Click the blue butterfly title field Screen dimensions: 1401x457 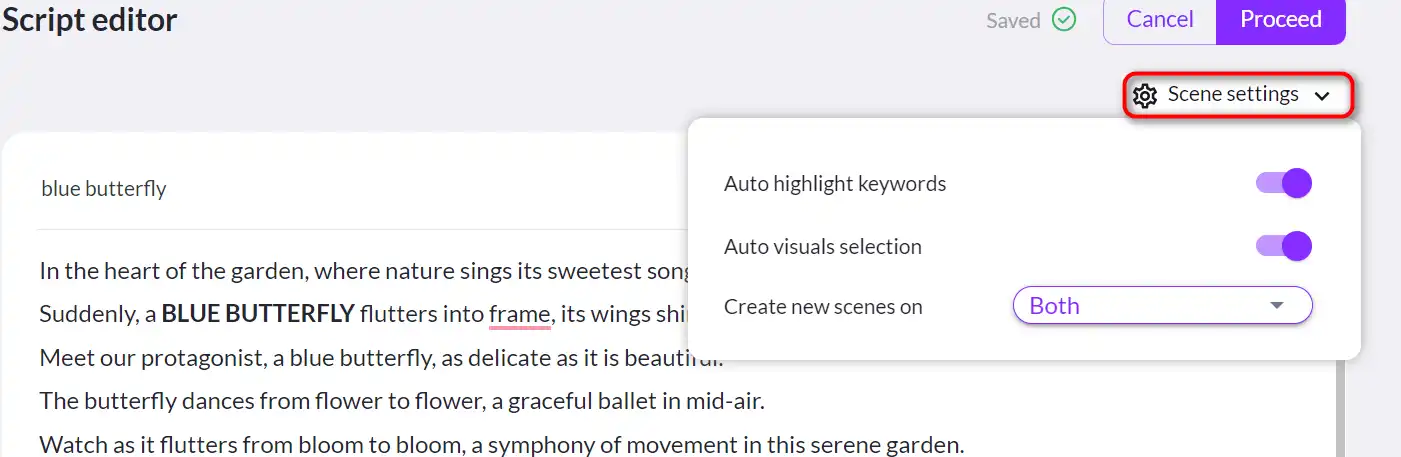click(104, 188)
